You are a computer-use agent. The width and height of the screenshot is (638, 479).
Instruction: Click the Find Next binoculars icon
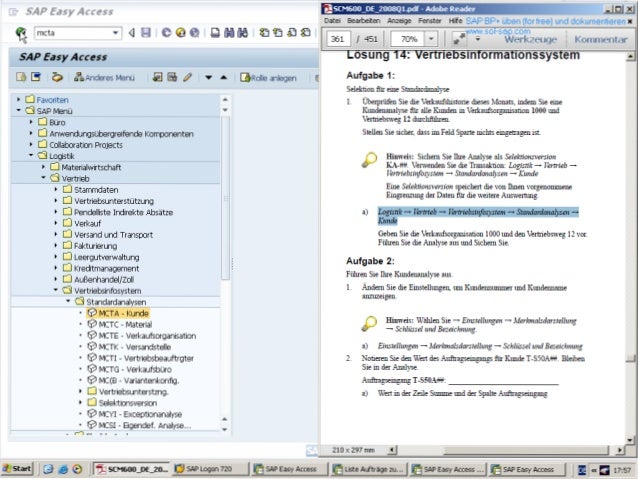243,33
